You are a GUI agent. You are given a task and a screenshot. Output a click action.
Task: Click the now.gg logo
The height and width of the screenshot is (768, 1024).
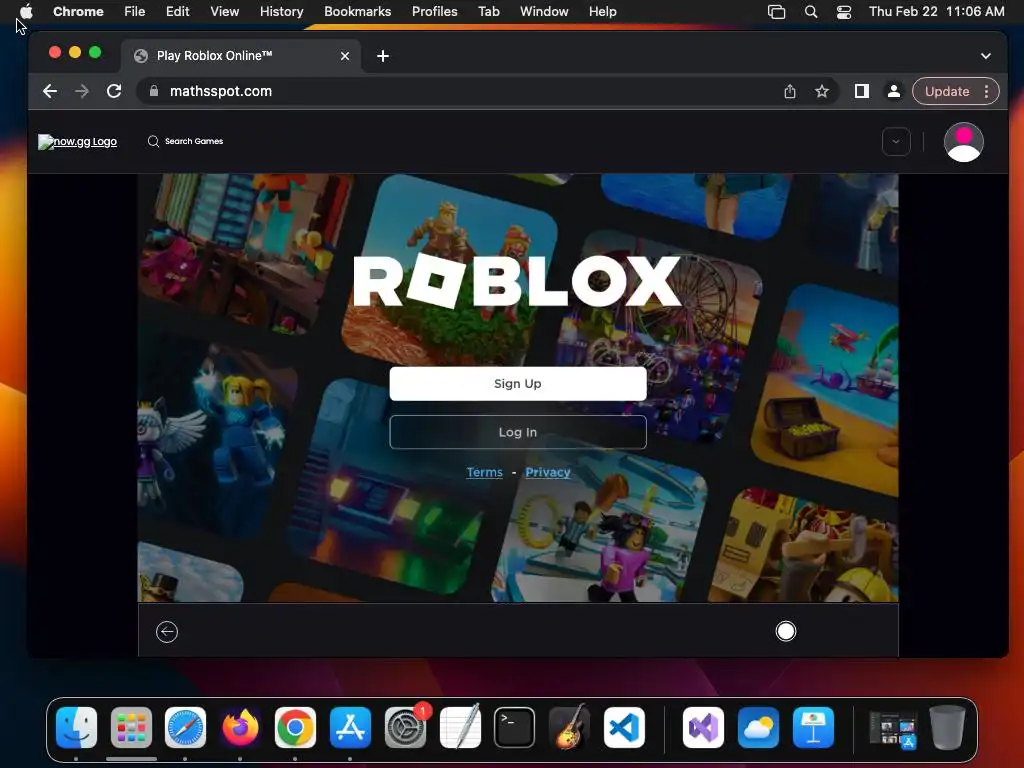[78, 141]
